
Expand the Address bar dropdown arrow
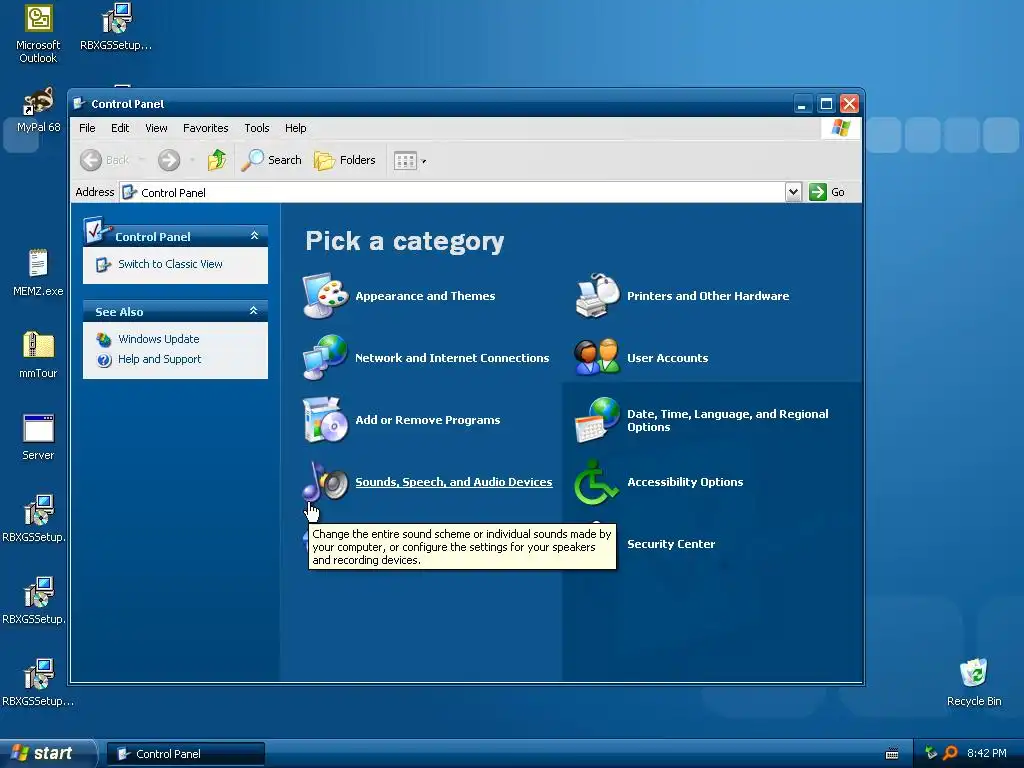pyautogui.click(x=793, y=192)
